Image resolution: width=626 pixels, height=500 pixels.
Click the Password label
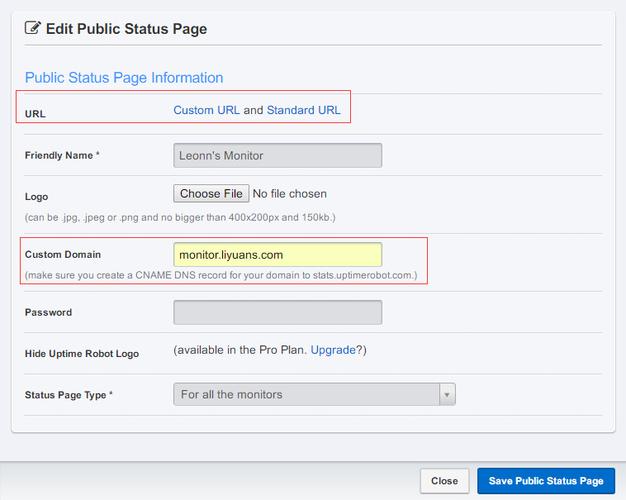[48, 312]
